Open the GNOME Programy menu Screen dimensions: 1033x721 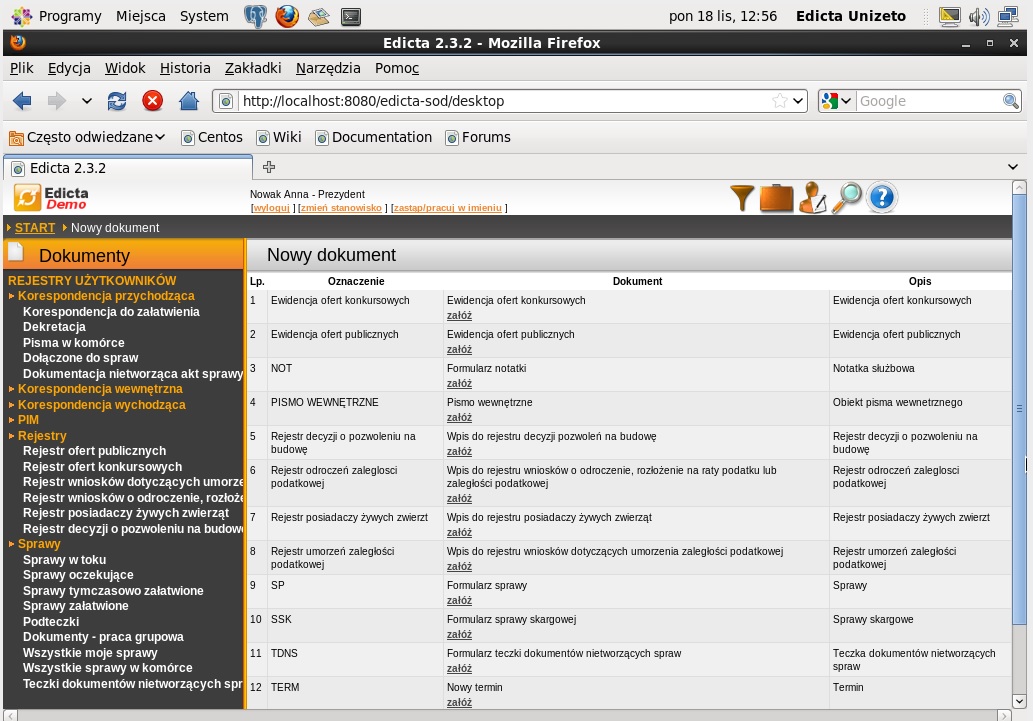(x=58, y=16)
